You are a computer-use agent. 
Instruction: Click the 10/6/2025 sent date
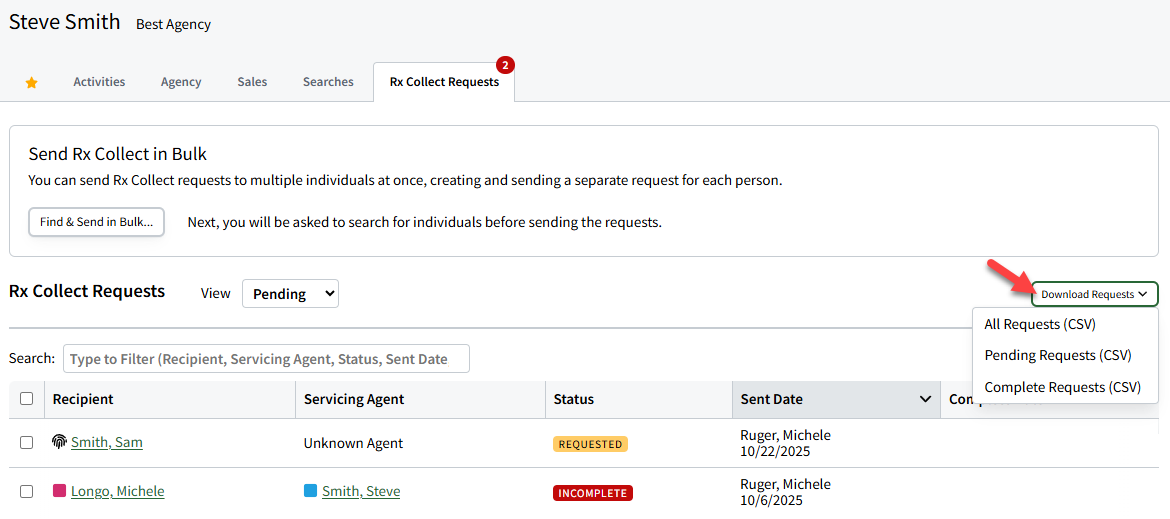[x=772, y=500]
